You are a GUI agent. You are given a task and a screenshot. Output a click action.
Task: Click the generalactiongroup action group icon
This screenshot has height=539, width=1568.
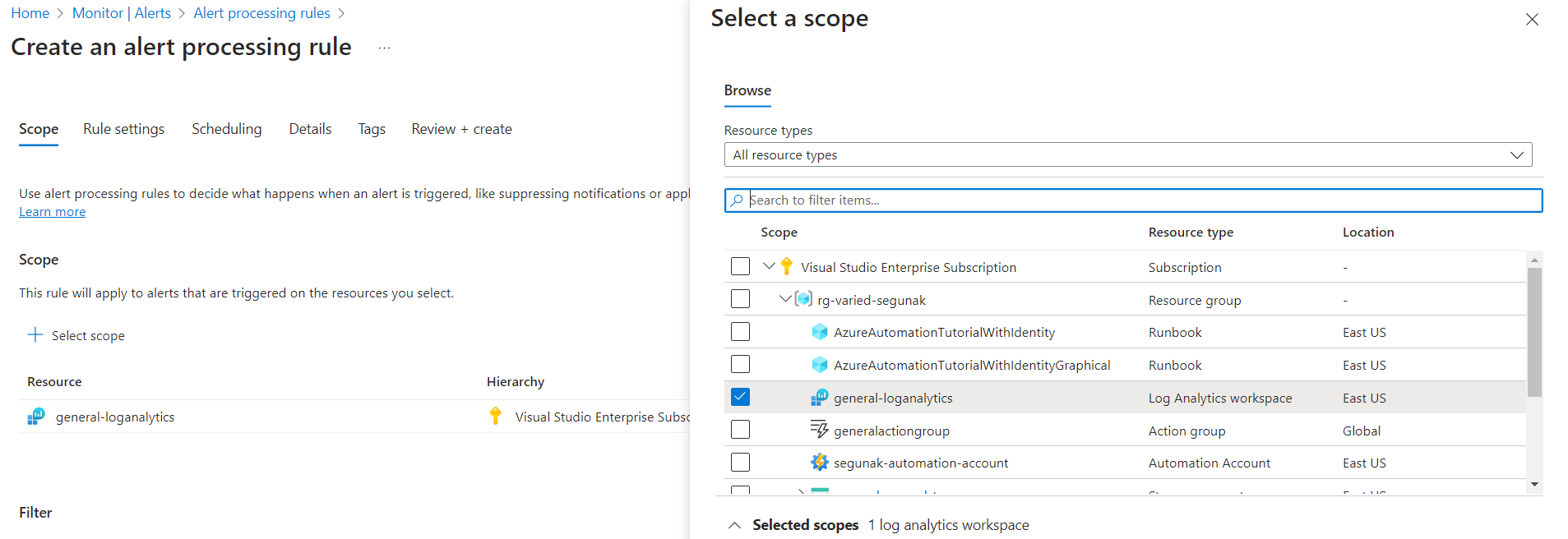click(820, 430)
